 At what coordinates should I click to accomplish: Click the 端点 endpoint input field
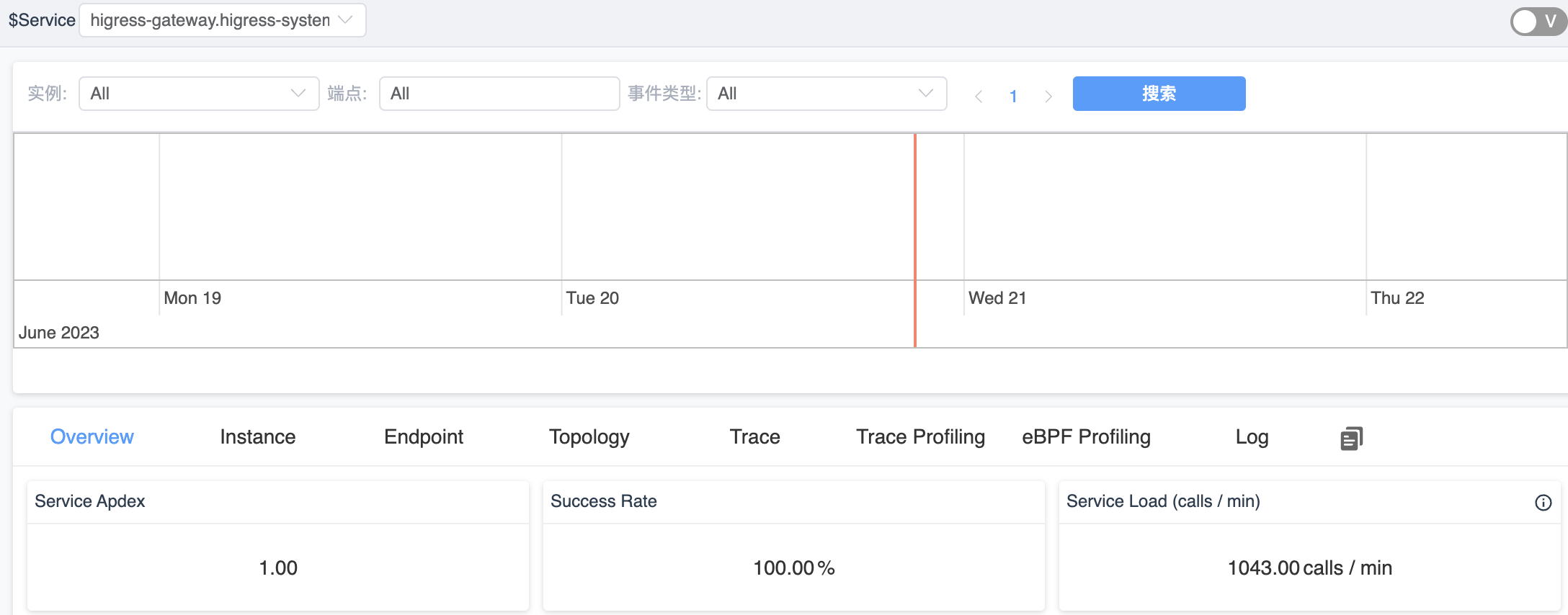coord(499,94)
